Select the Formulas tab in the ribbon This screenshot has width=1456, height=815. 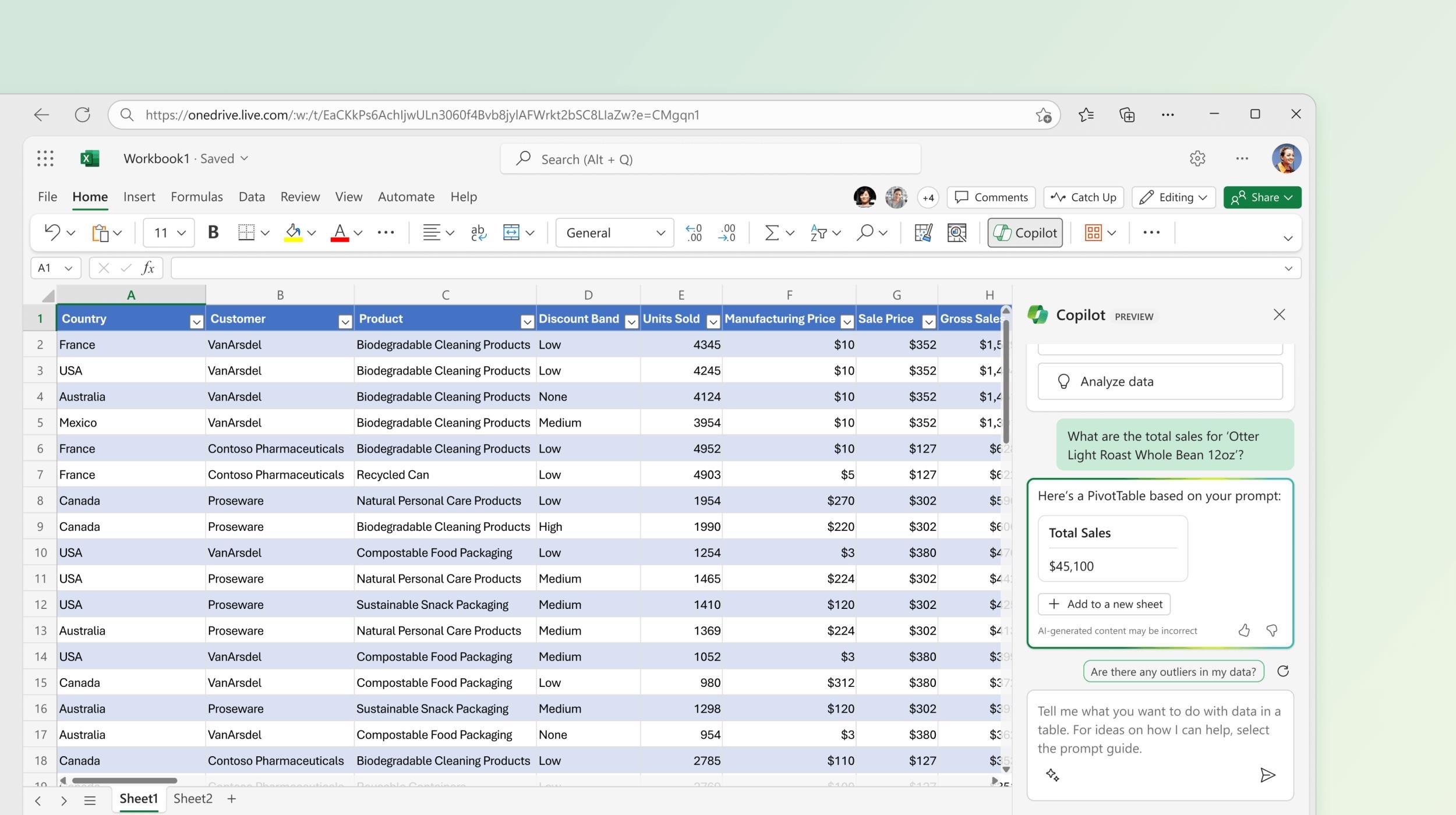click(x=196, y=197)
